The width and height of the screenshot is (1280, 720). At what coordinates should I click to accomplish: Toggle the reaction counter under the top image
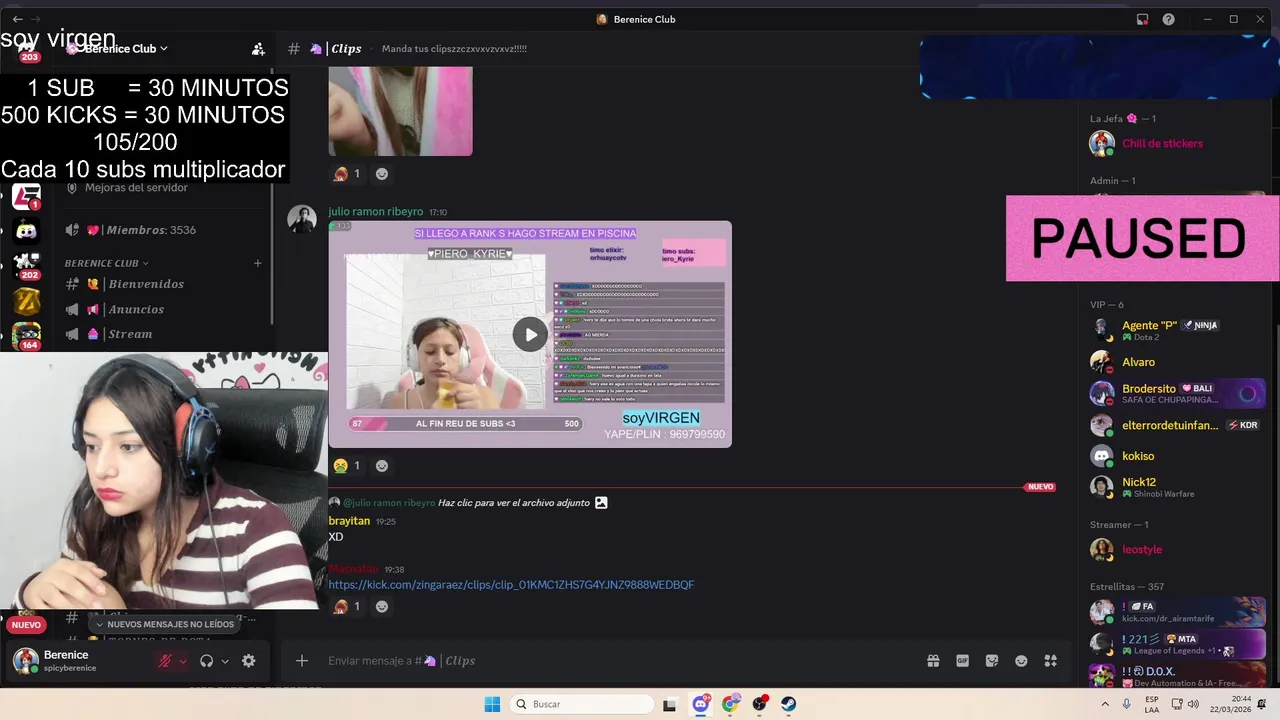click(x=347, y=174)
